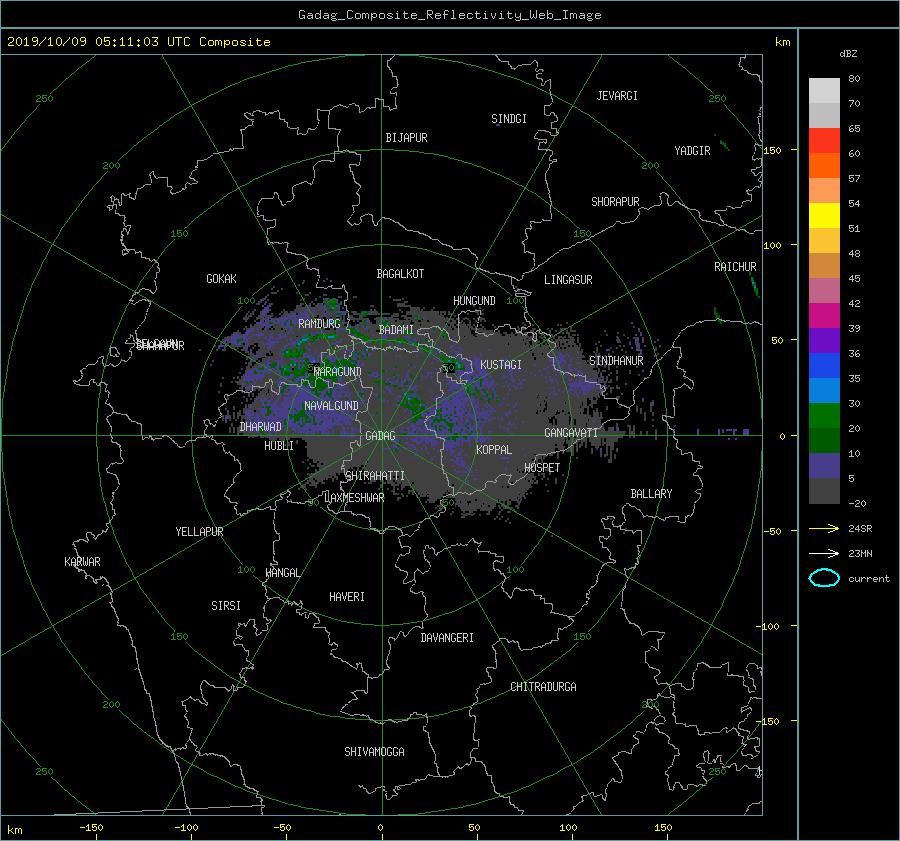
Task: Click the timestamp '2019/10/09 05:11:03 UTC Composite'
Action: point(138,42)
